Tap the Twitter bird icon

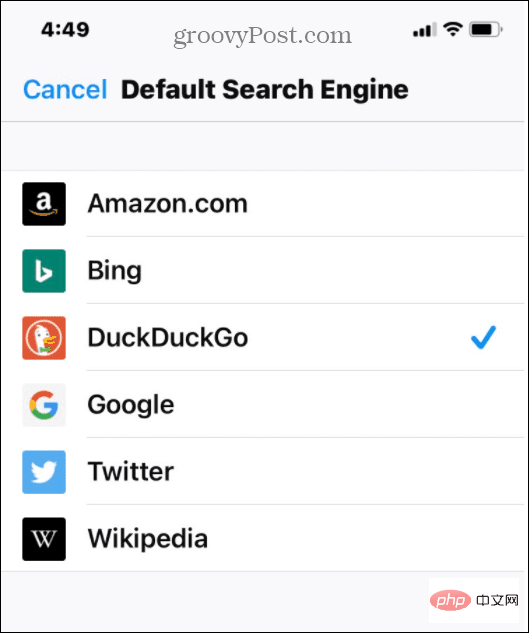[x=44, y=472]
